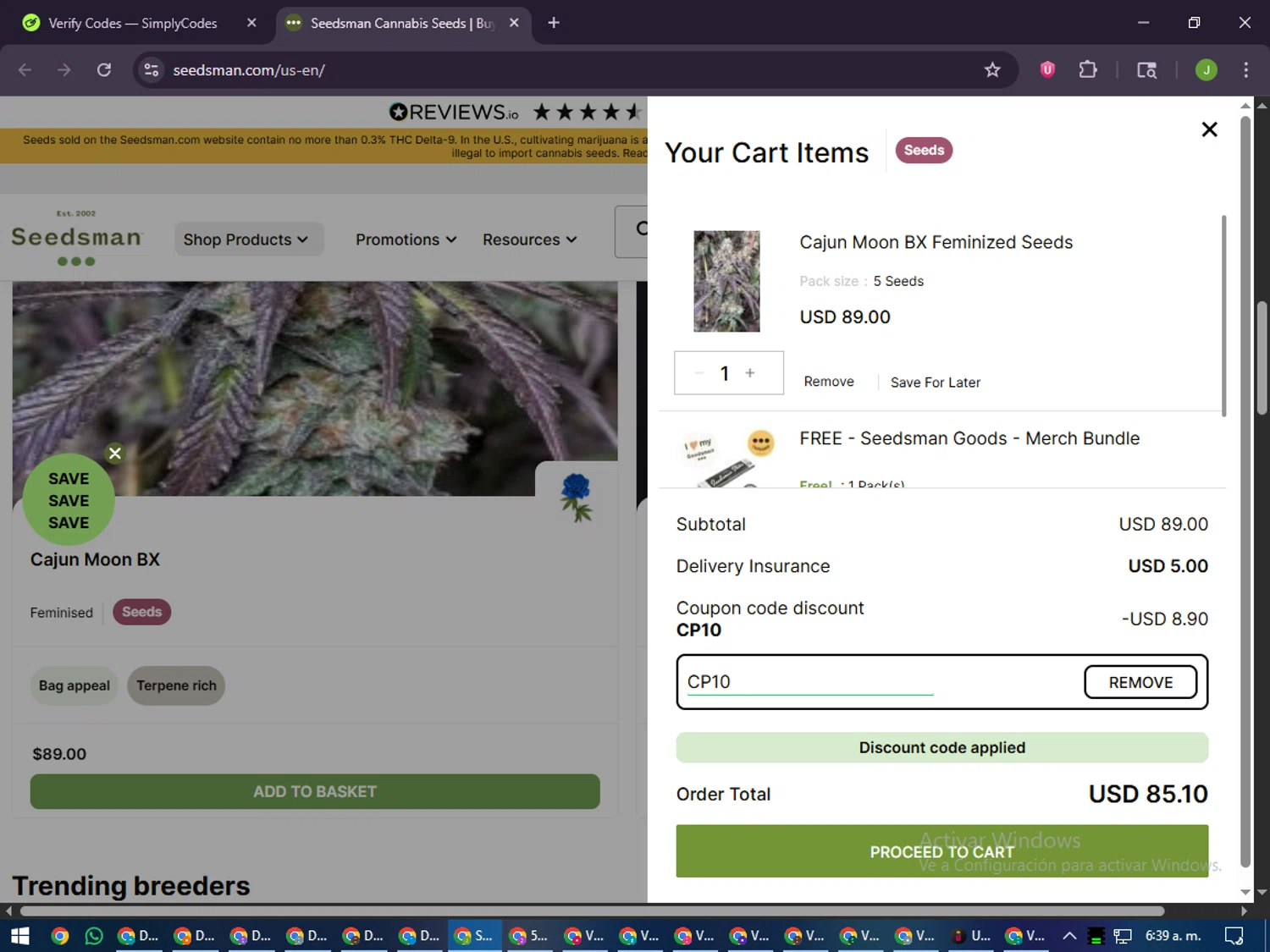Go back in browser history
The height and width of the screenshot is (952, 1270).
tap(25, 70)
